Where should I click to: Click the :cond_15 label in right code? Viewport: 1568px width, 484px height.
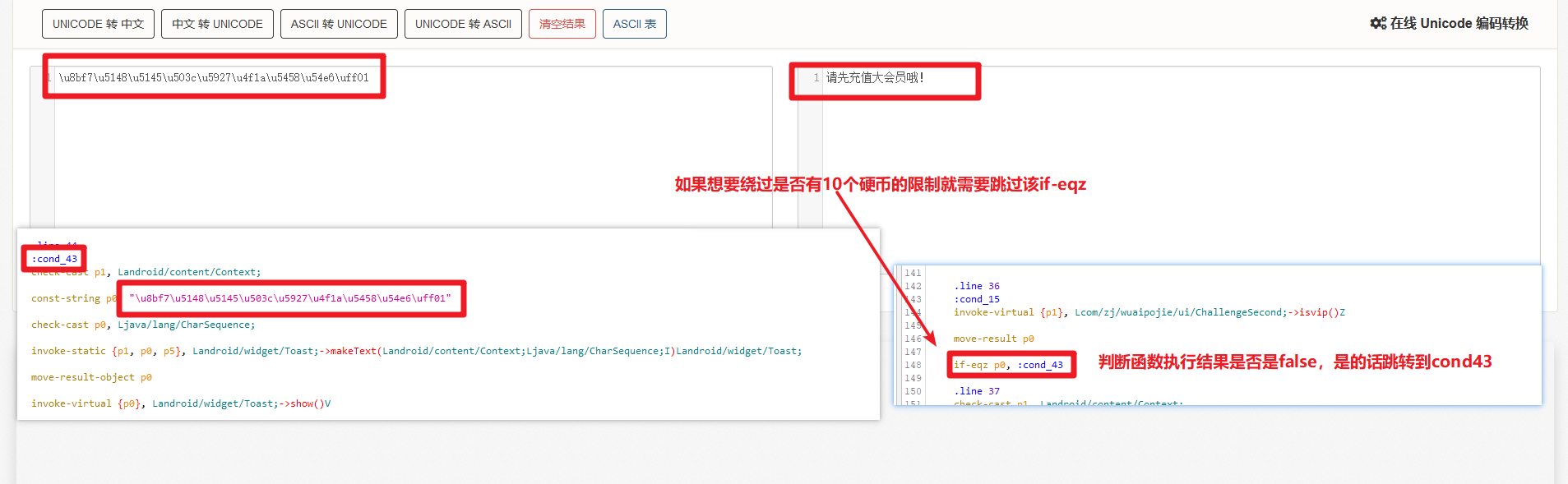pos(977,299)
